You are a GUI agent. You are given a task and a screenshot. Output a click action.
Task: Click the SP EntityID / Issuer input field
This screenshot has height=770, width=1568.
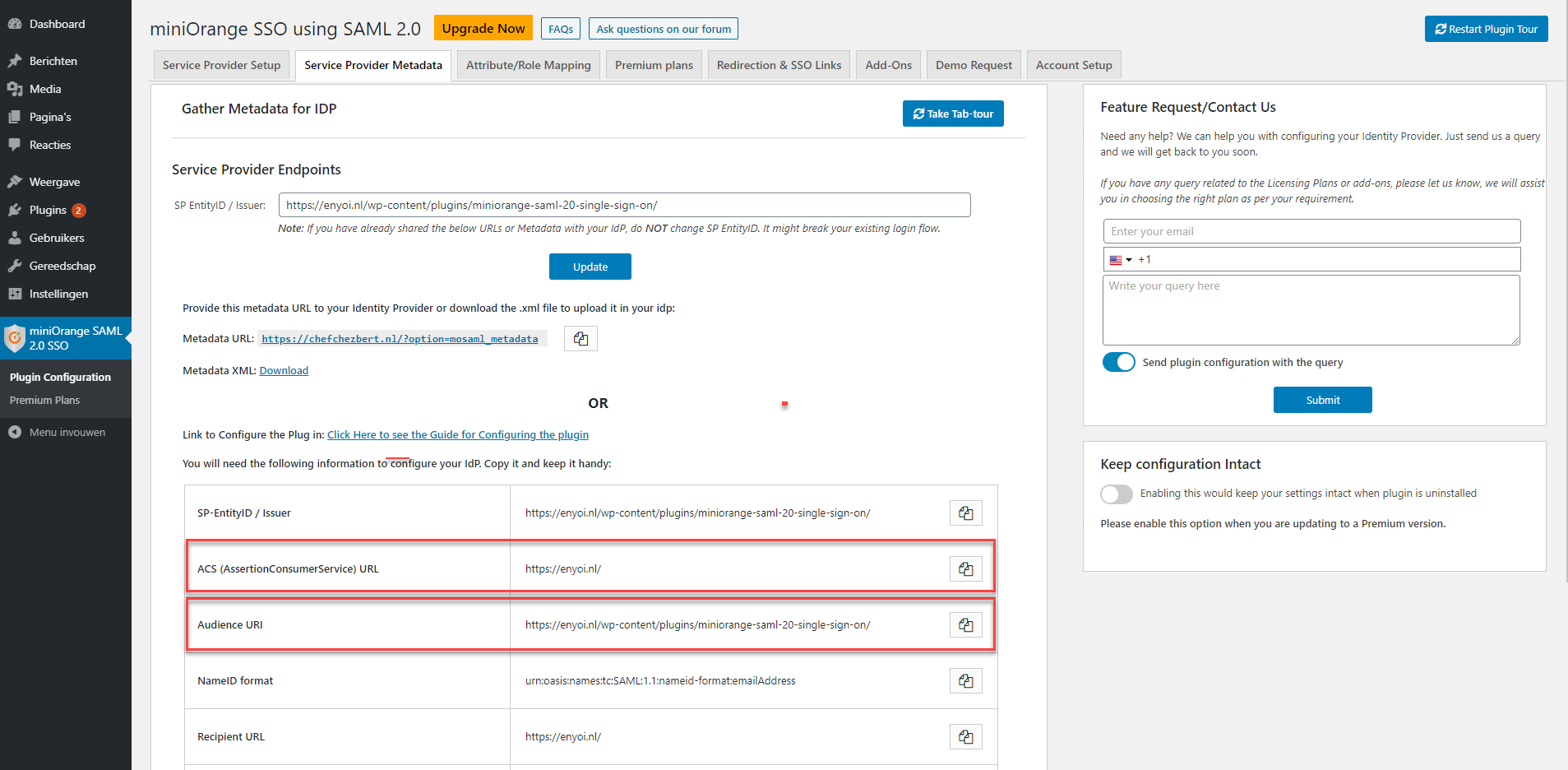[x=625, y=205]
